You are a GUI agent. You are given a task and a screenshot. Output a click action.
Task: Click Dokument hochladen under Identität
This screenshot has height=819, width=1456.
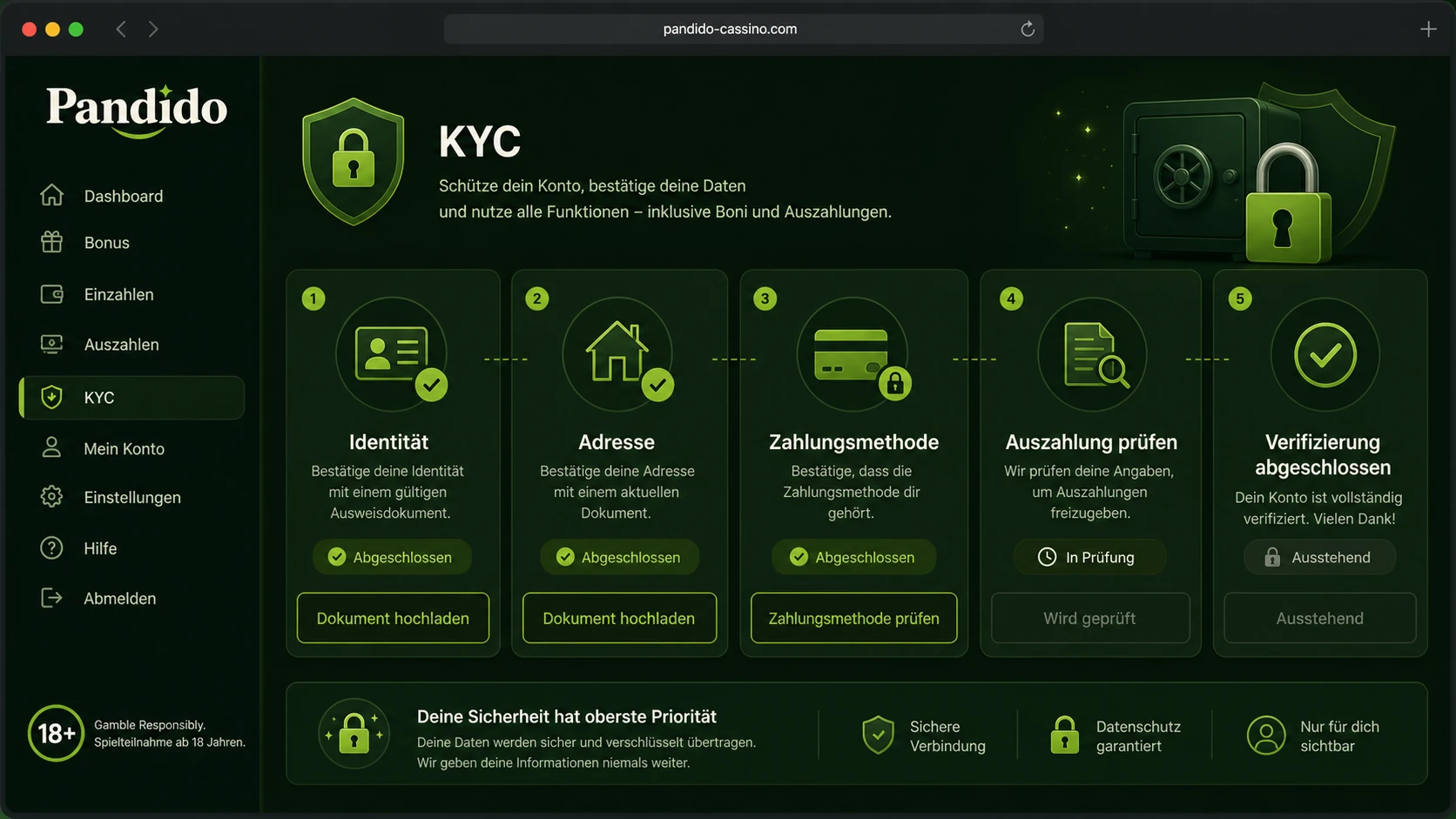393,618
